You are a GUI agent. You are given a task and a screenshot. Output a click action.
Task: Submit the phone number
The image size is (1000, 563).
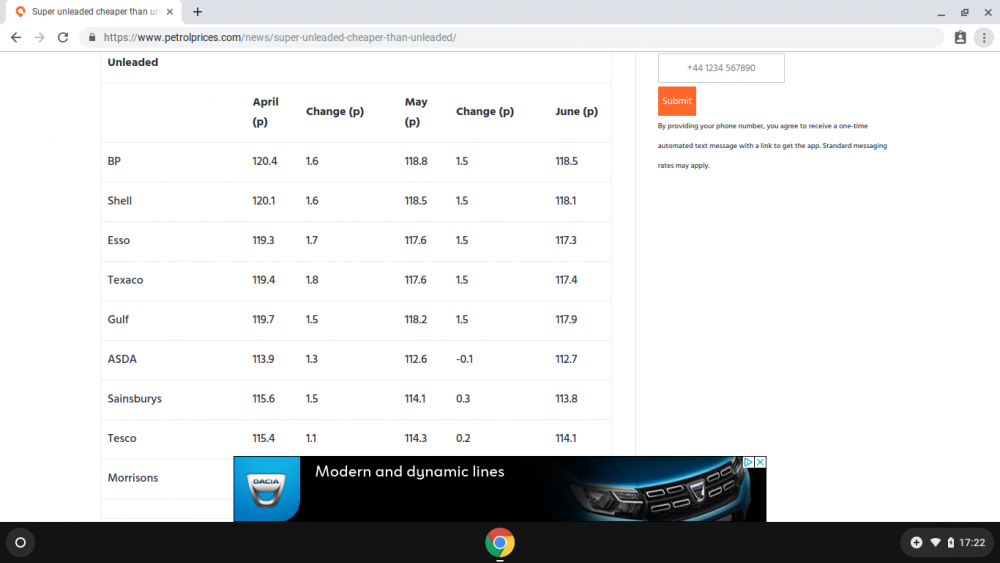(x=677, y=101)
